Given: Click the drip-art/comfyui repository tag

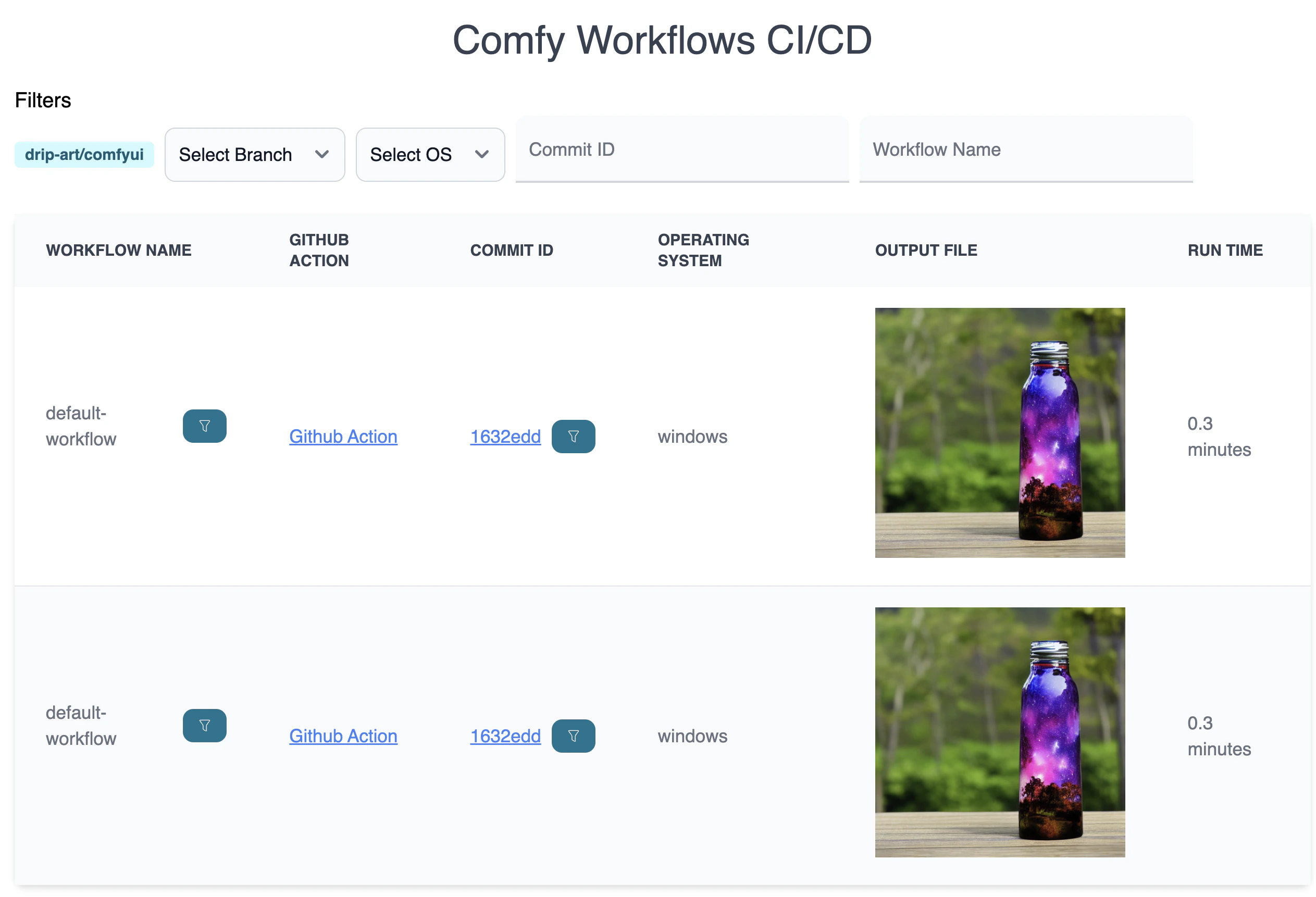Looking at the screenshot, I should [84, 155].
